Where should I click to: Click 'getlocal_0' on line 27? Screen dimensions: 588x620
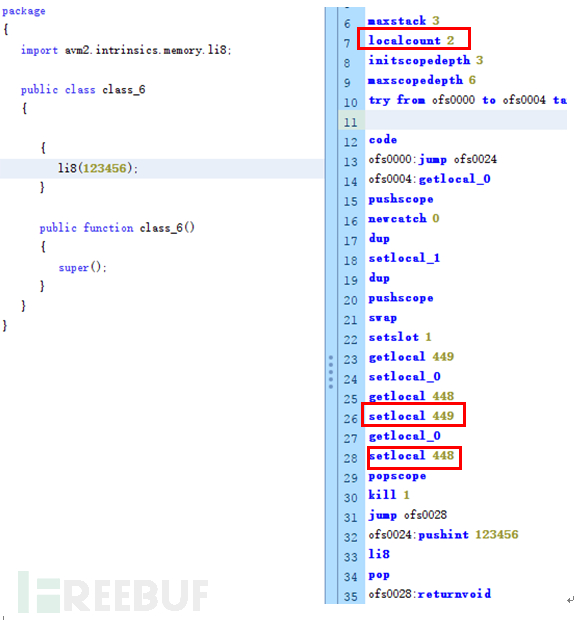(404, 436)
